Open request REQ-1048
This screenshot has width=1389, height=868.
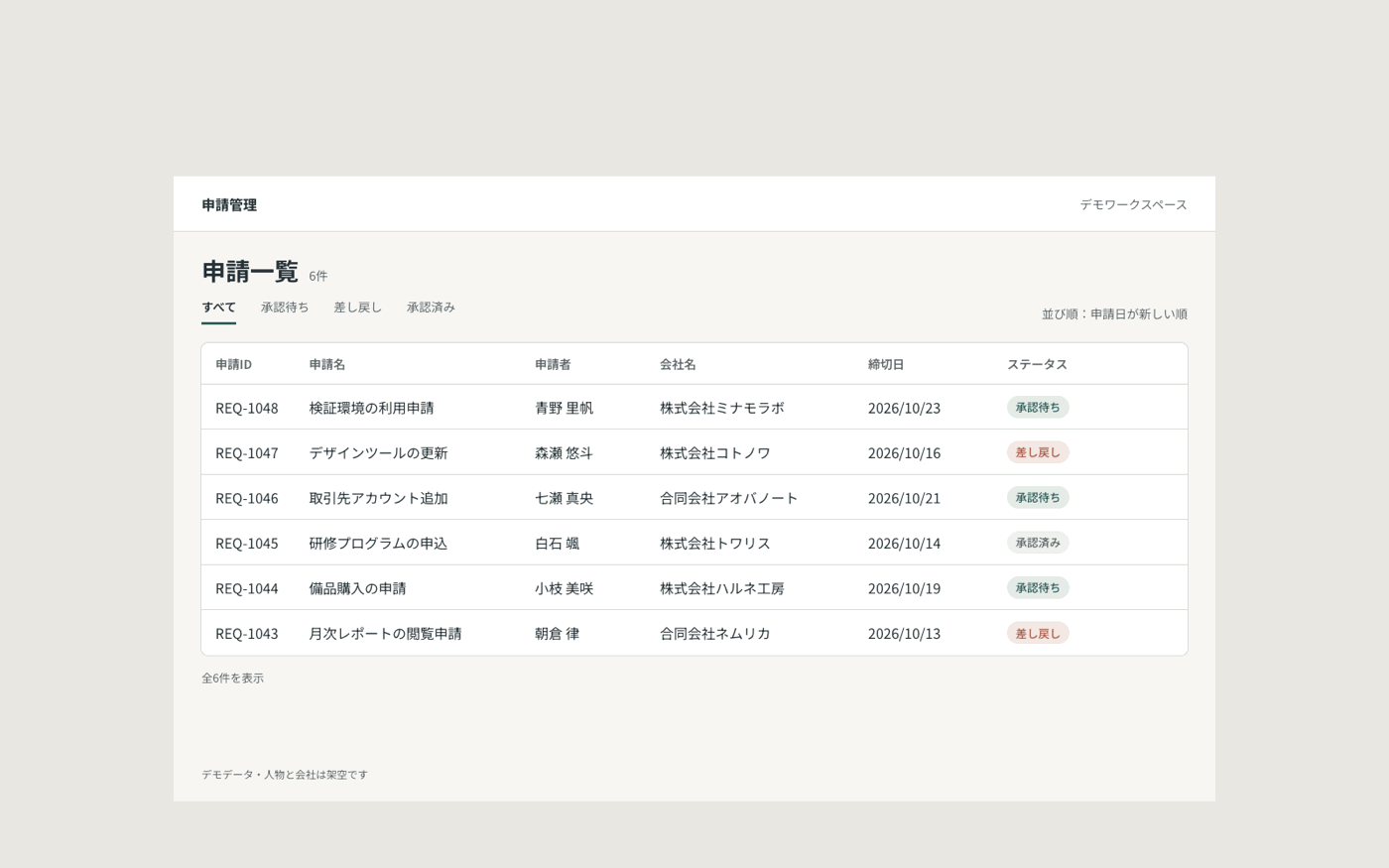pos(247,408)
